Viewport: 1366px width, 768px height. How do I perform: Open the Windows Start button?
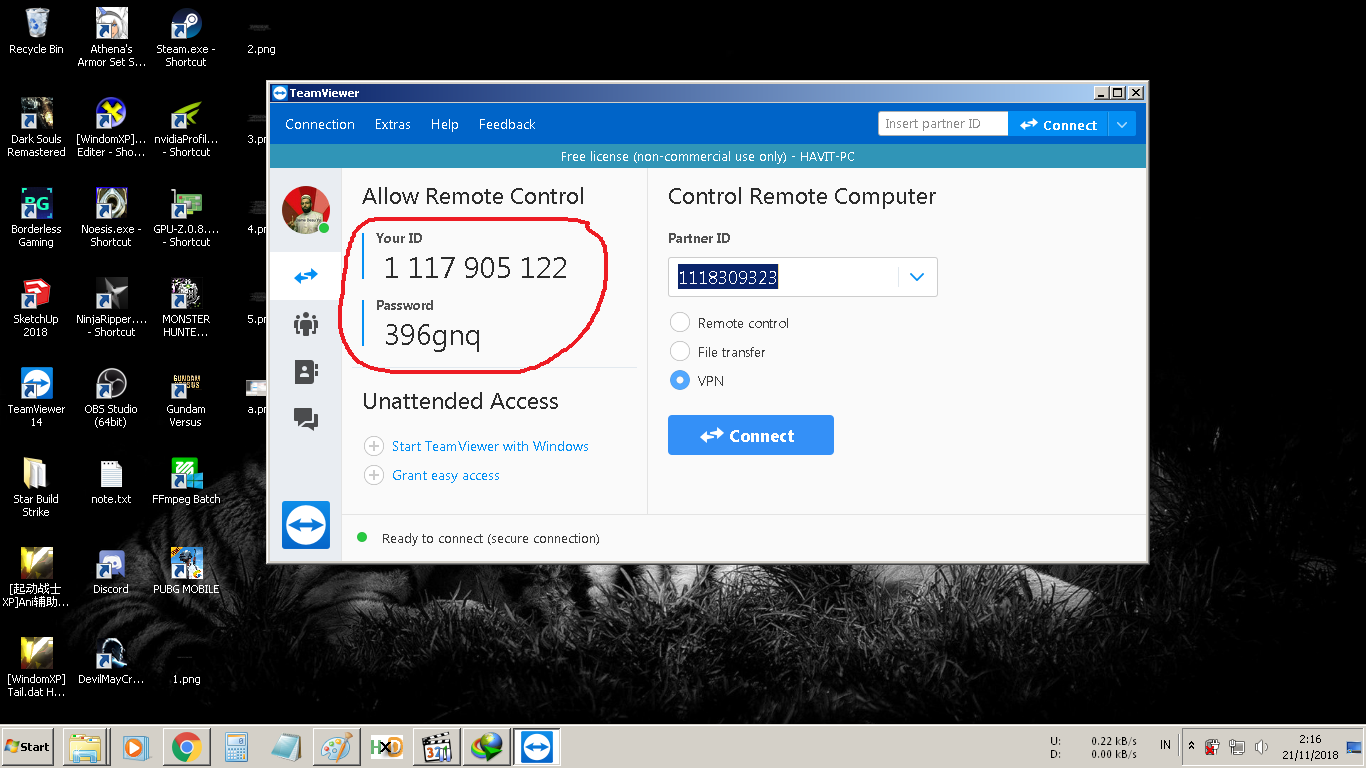[27, 746]
